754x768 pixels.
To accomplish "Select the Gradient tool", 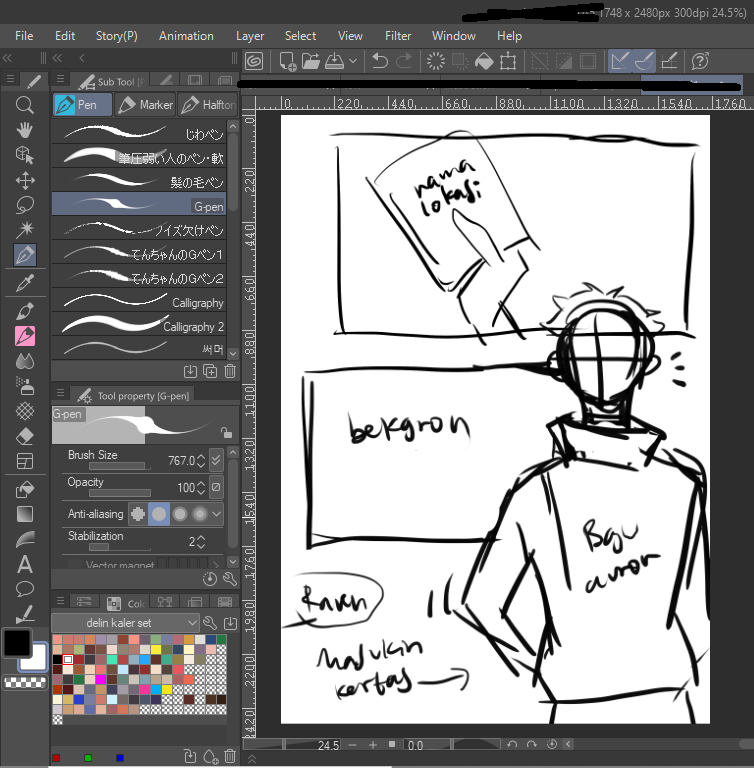I will pyautogui.click(x=24, y=514).
